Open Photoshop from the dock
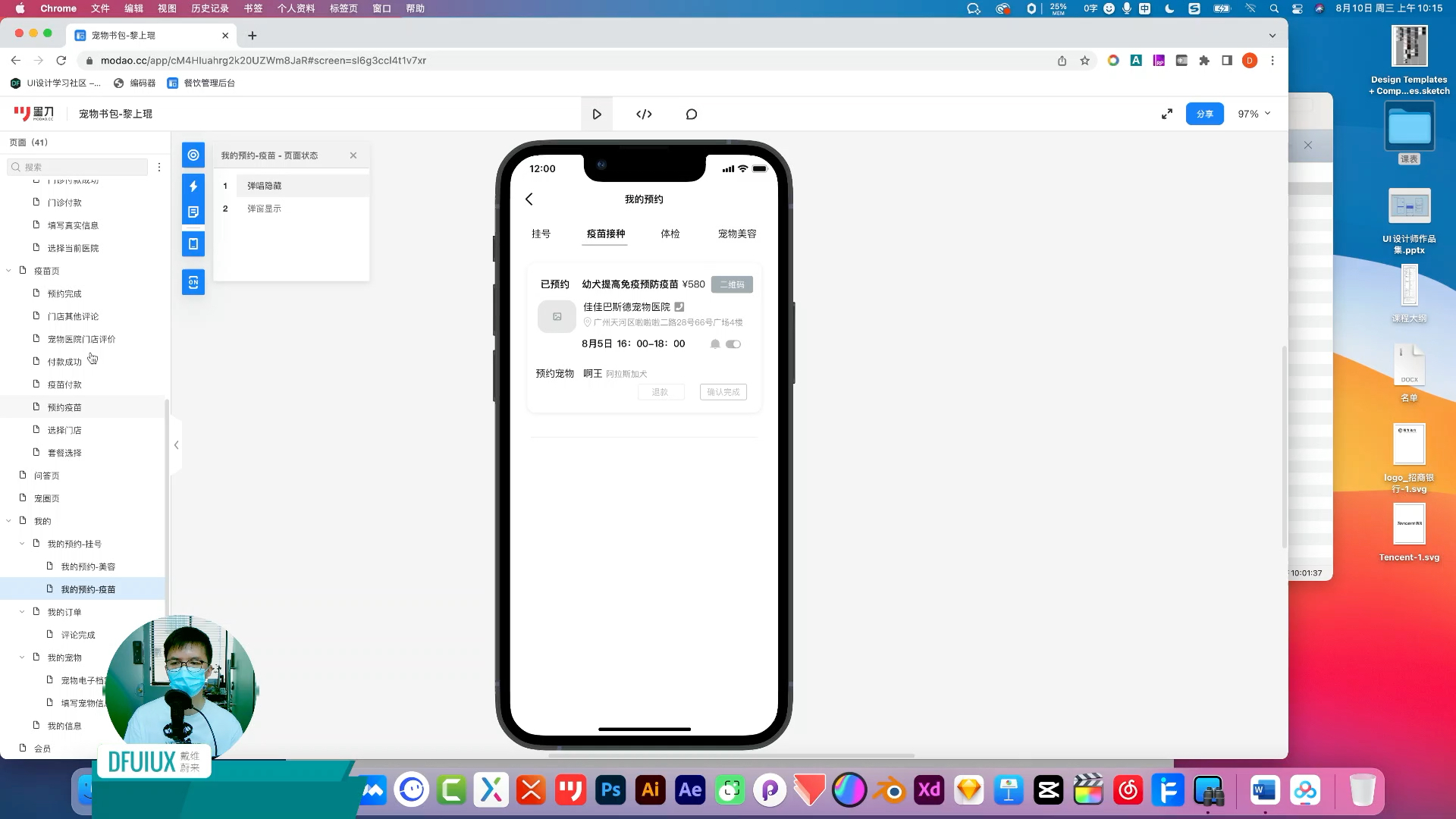1456x819 pixels. [610, 790]
